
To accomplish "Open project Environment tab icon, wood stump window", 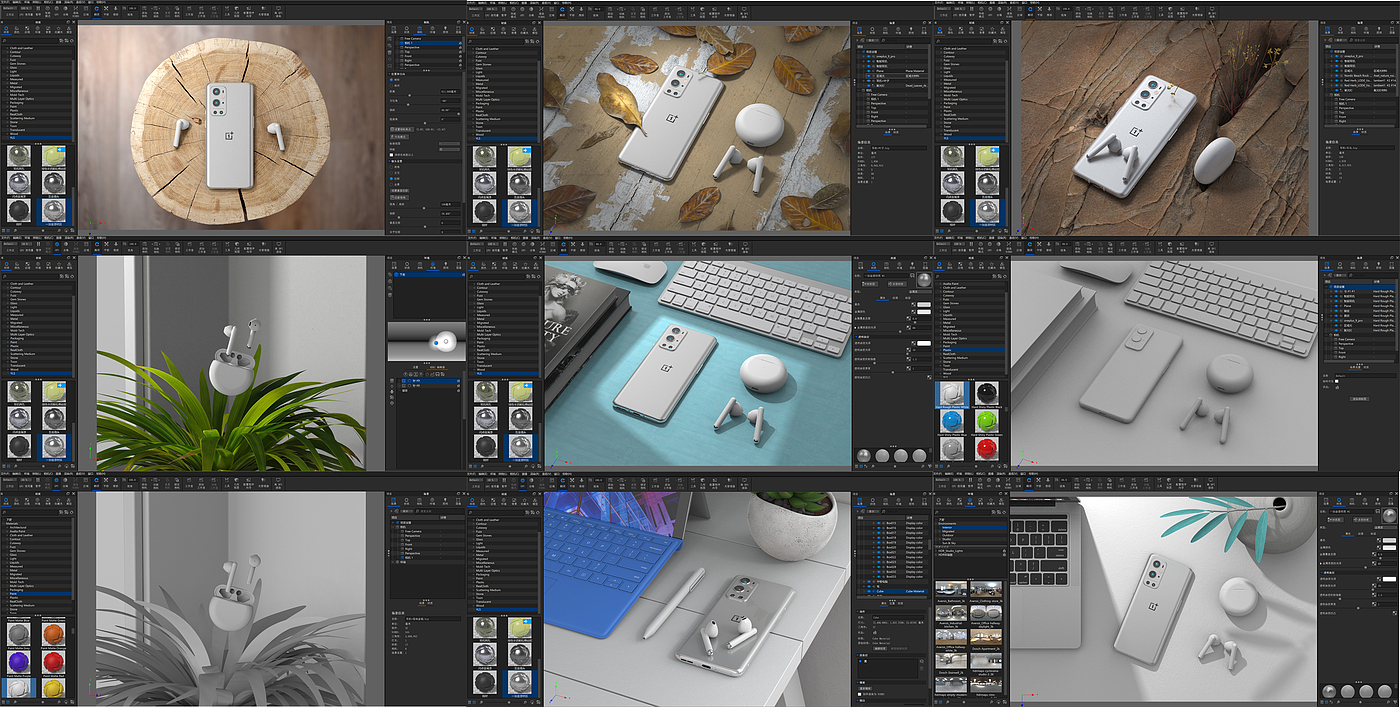I will point(432,29).
